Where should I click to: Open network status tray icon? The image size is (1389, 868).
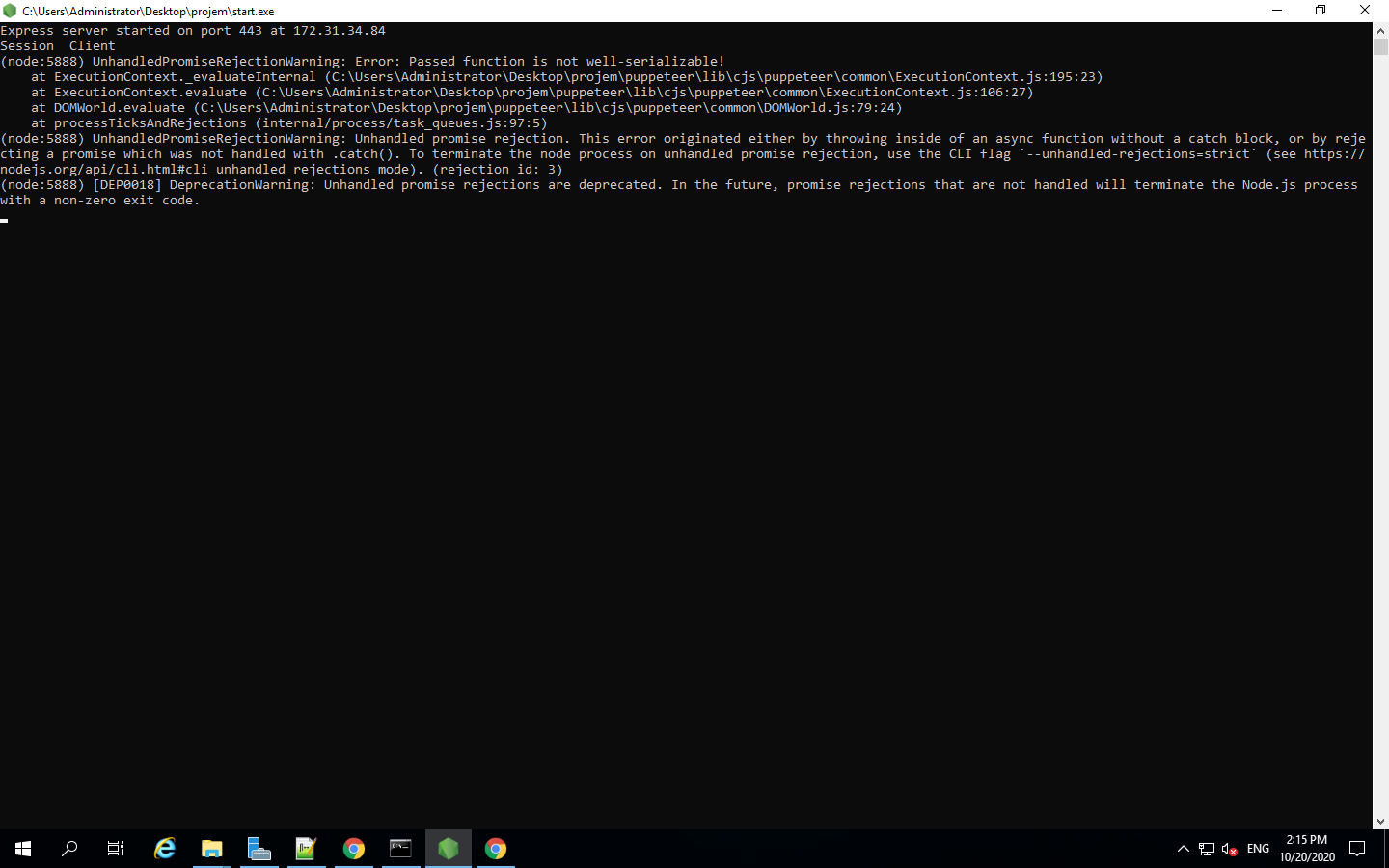point(1207,849)
